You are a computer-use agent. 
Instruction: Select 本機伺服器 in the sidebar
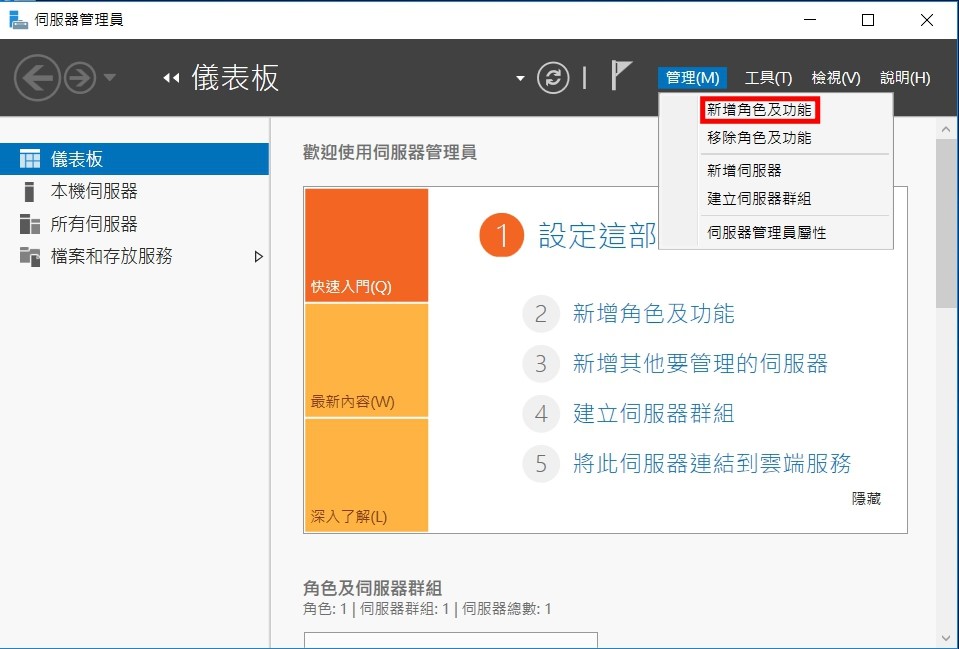pos(135,191)
